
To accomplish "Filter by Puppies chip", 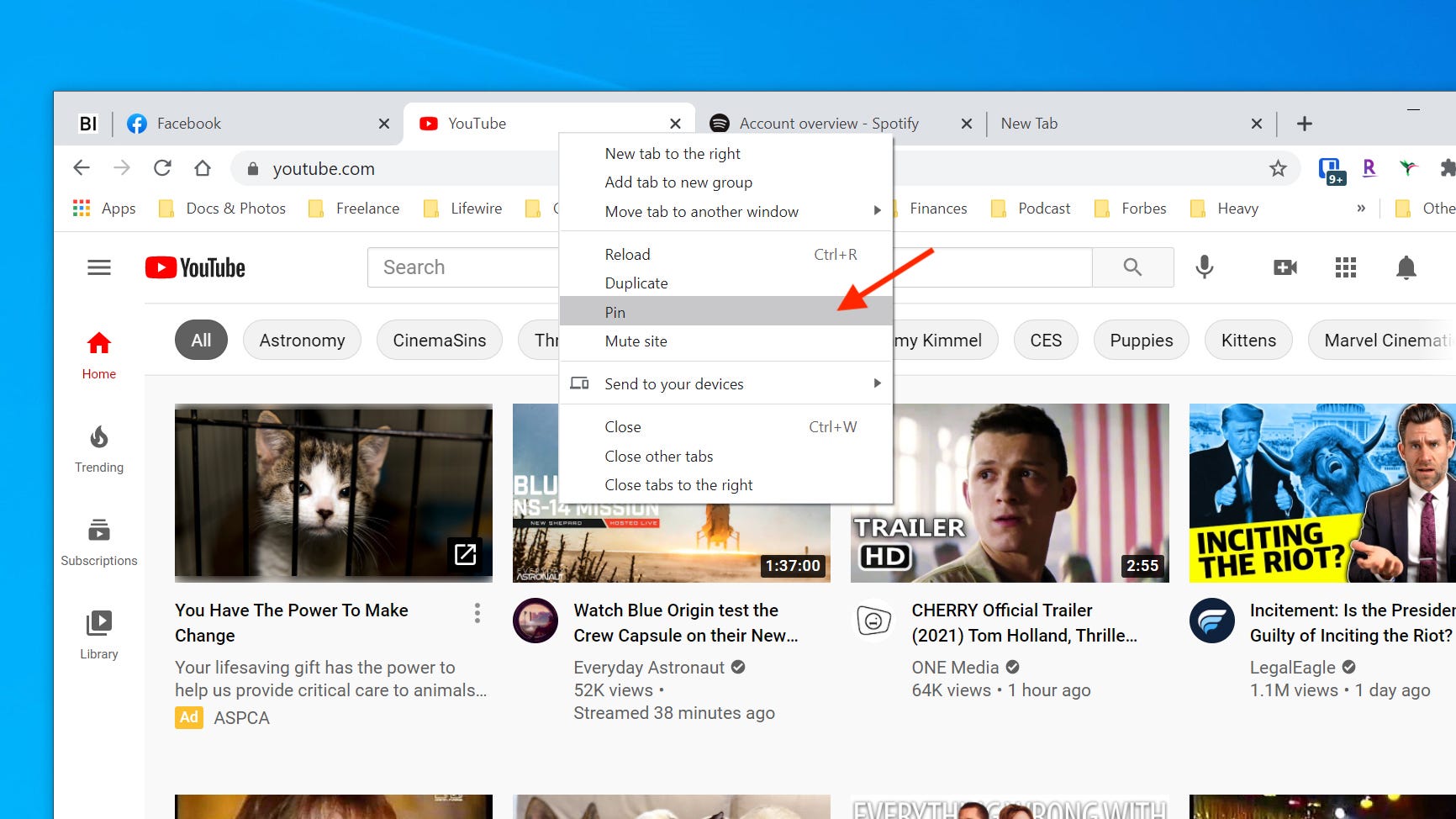I will (1141, 340).
